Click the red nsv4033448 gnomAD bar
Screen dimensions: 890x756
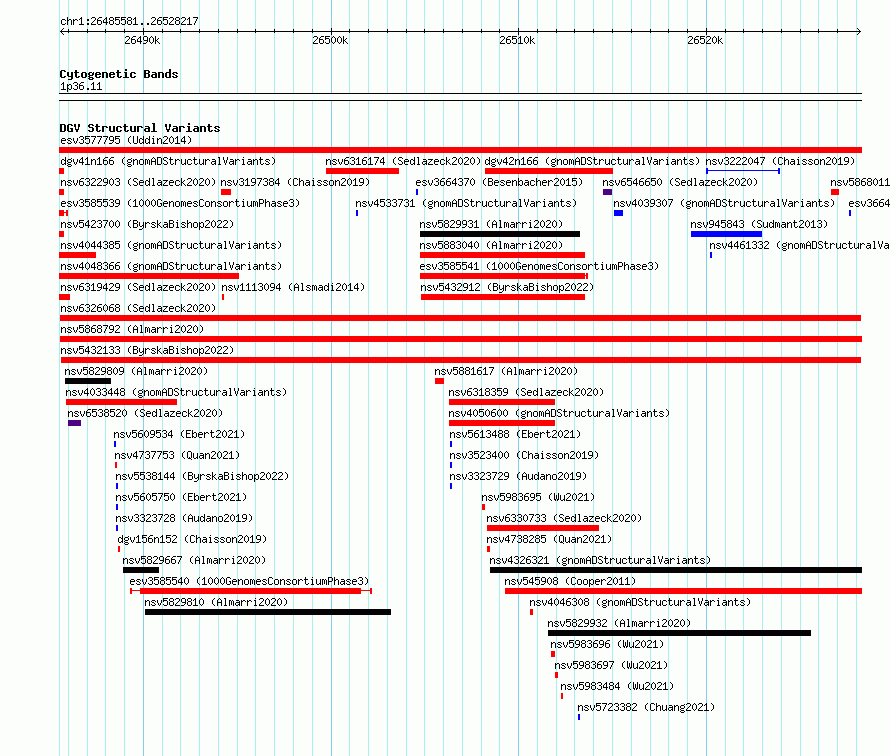121,402
